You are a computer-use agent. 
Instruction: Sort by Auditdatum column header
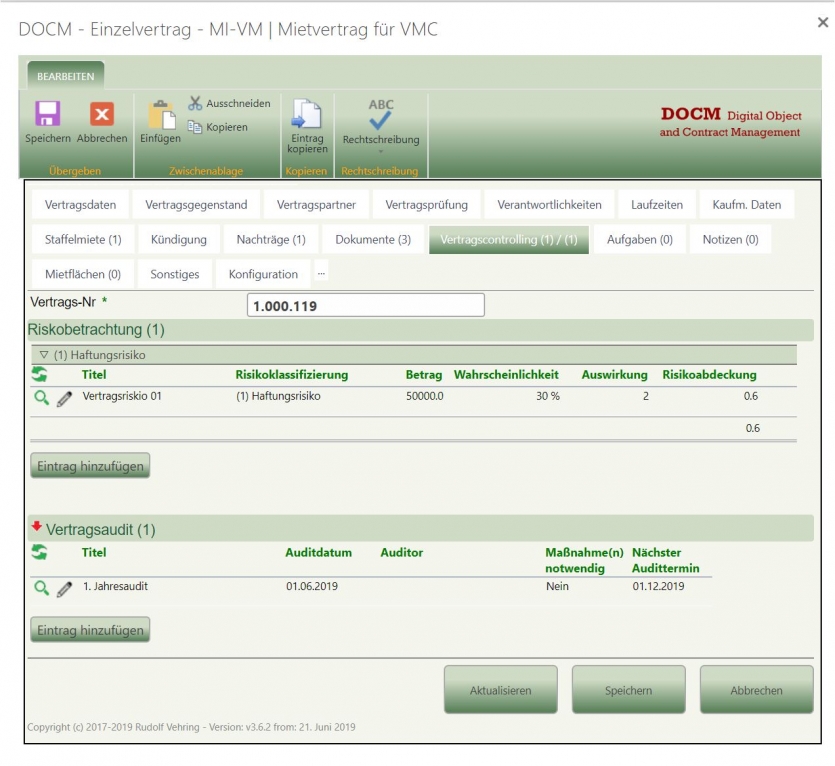click(318, 552)
